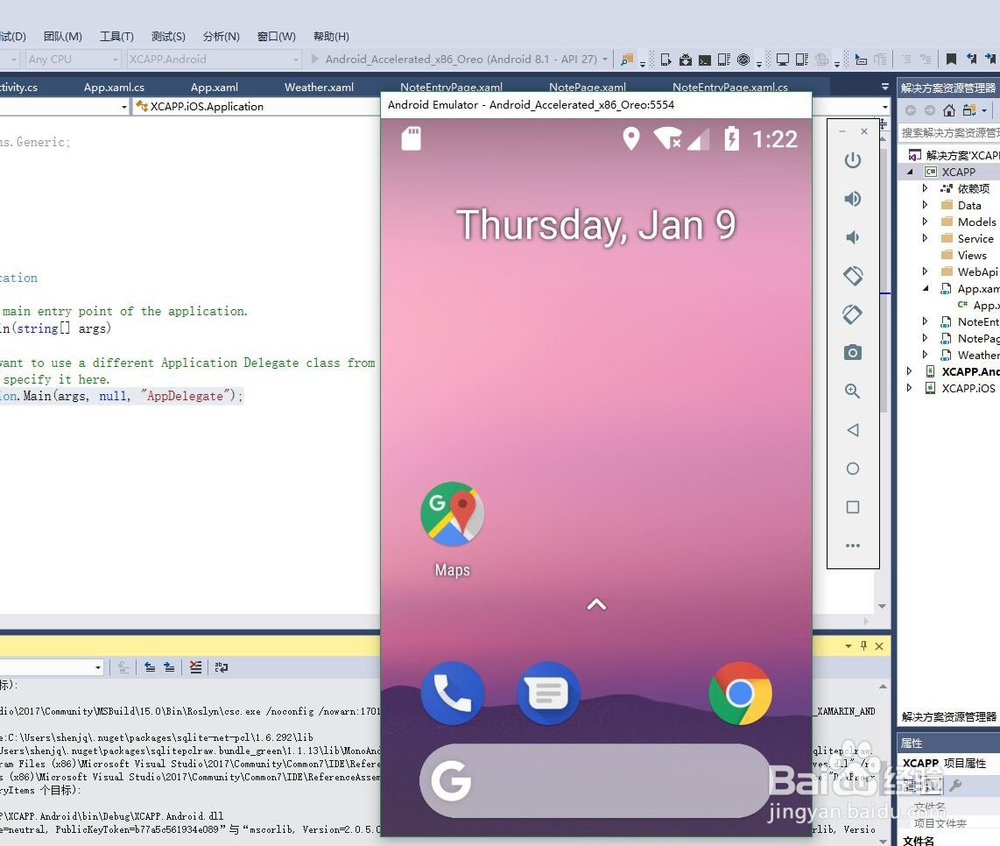
Task: Toggle the bookmark icon in toolbar
Action: point(951,59)
